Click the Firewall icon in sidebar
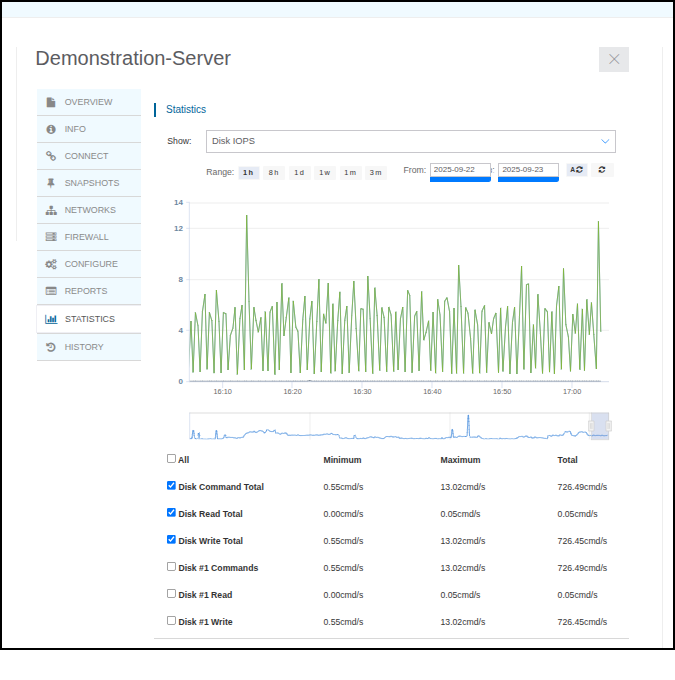 point(51,237)
